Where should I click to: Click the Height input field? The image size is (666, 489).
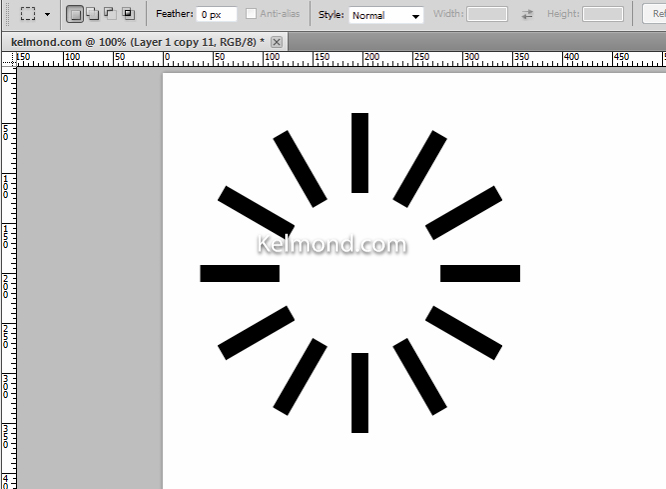click(x=603, y=14)
